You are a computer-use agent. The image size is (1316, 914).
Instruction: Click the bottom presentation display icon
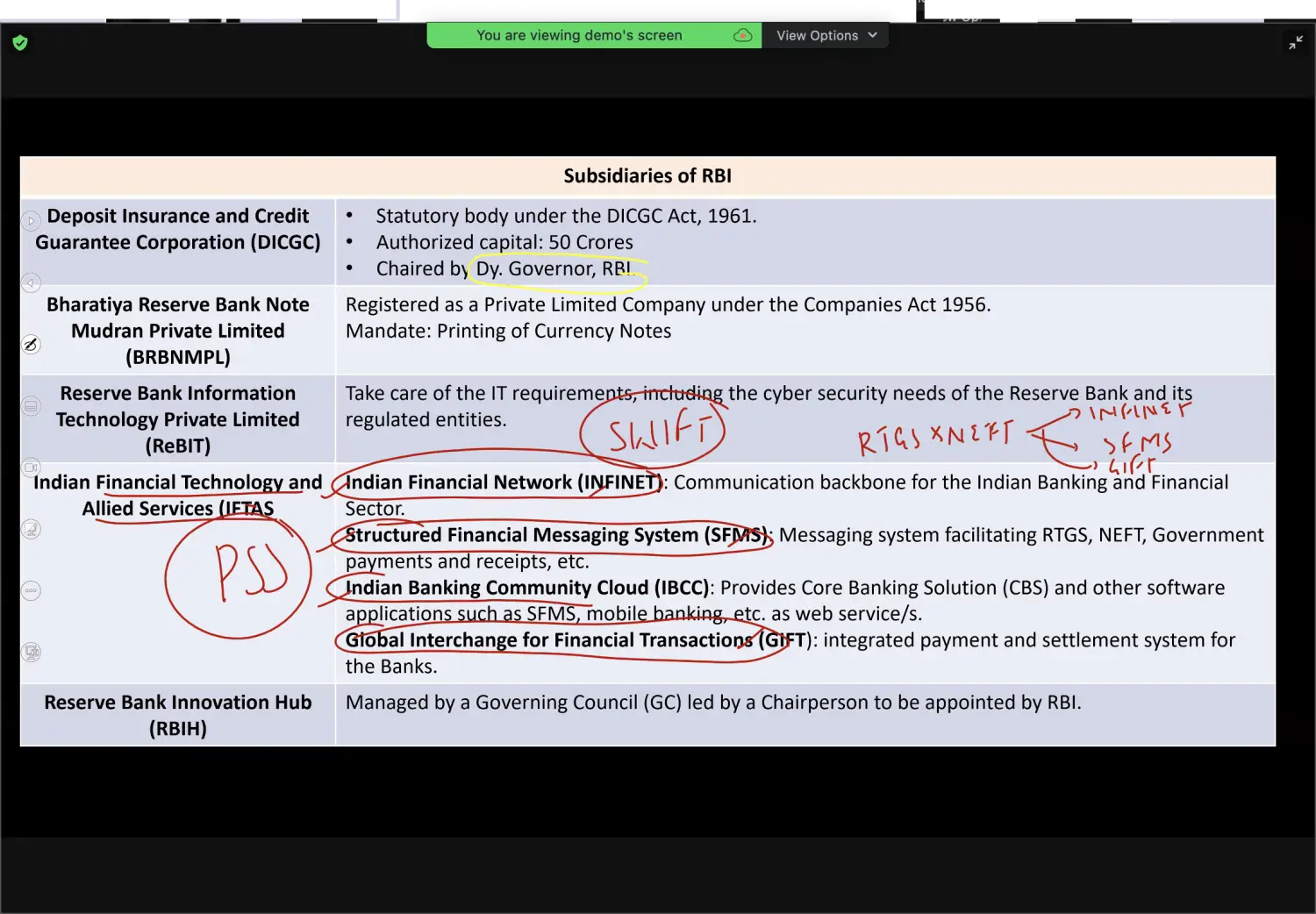(31, 652)
